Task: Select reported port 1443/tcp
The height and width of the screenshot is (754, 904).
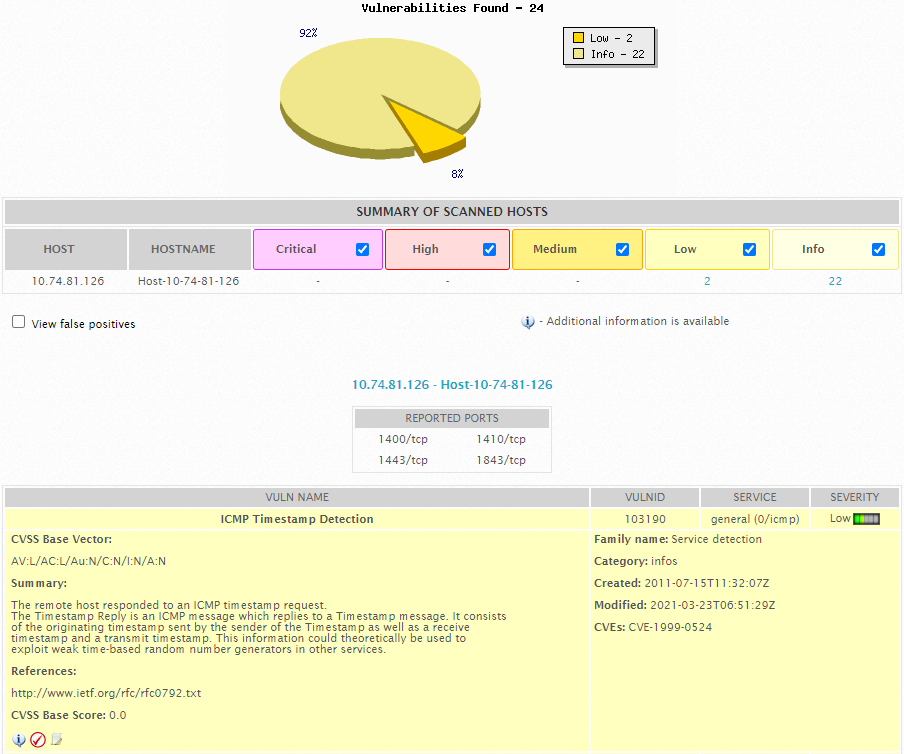Action: pyautogui.click(x=403, y=460)
